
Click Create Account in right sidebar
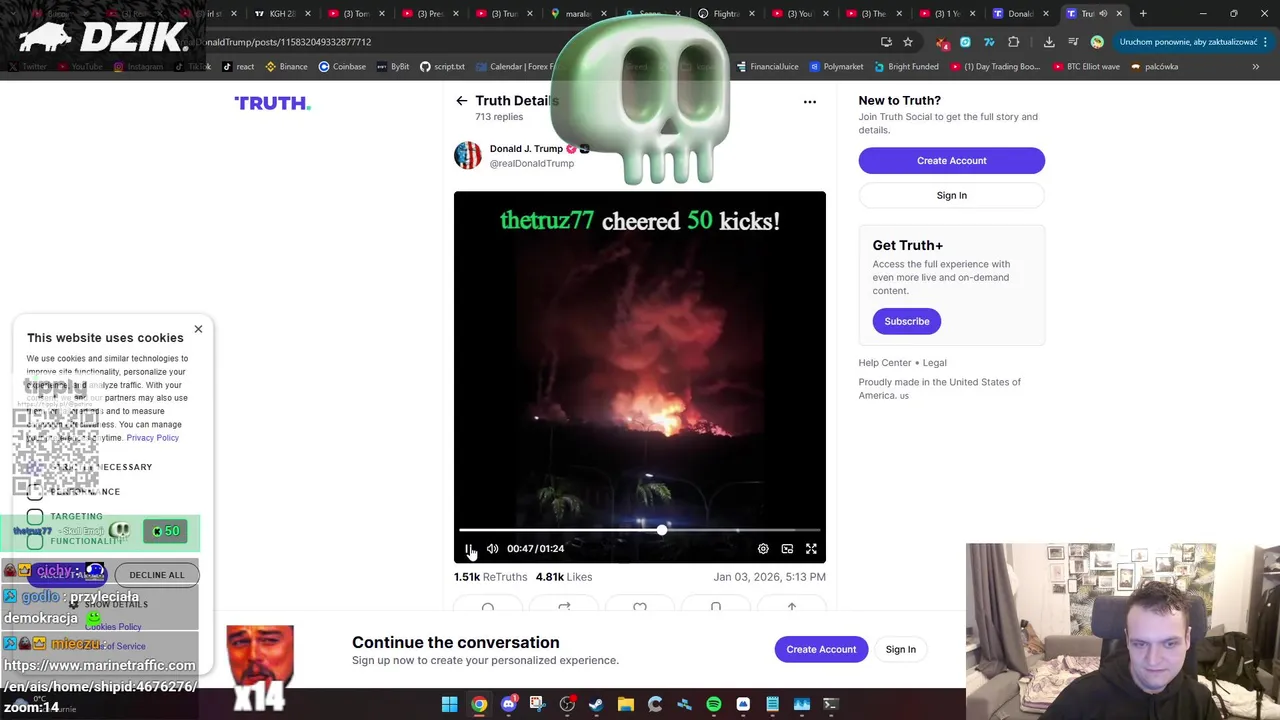click(951, 160)
